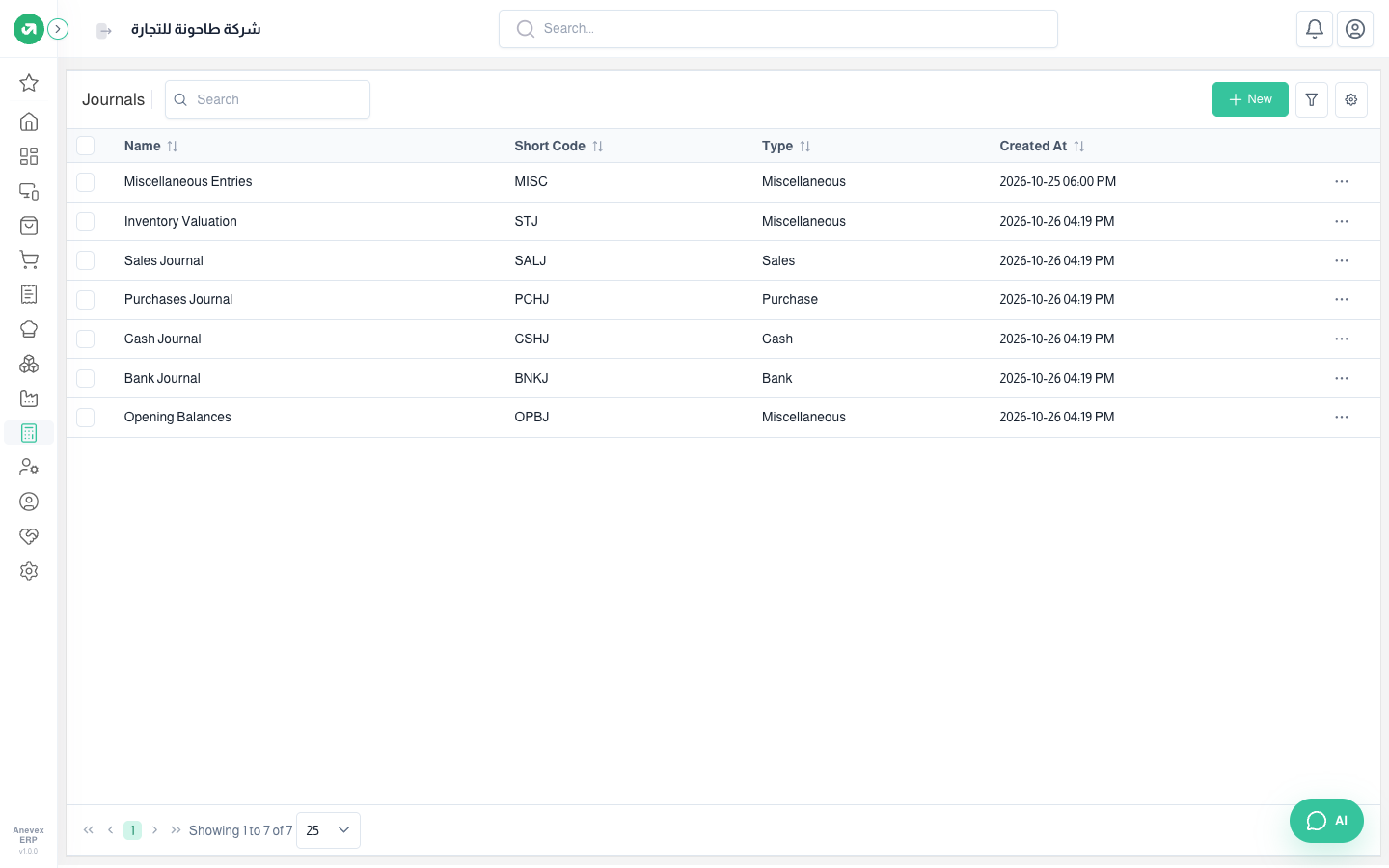The width and height of the screenshot is (1389, 868).
Task: Open the notifications bell
Action: coord(1315,29)
